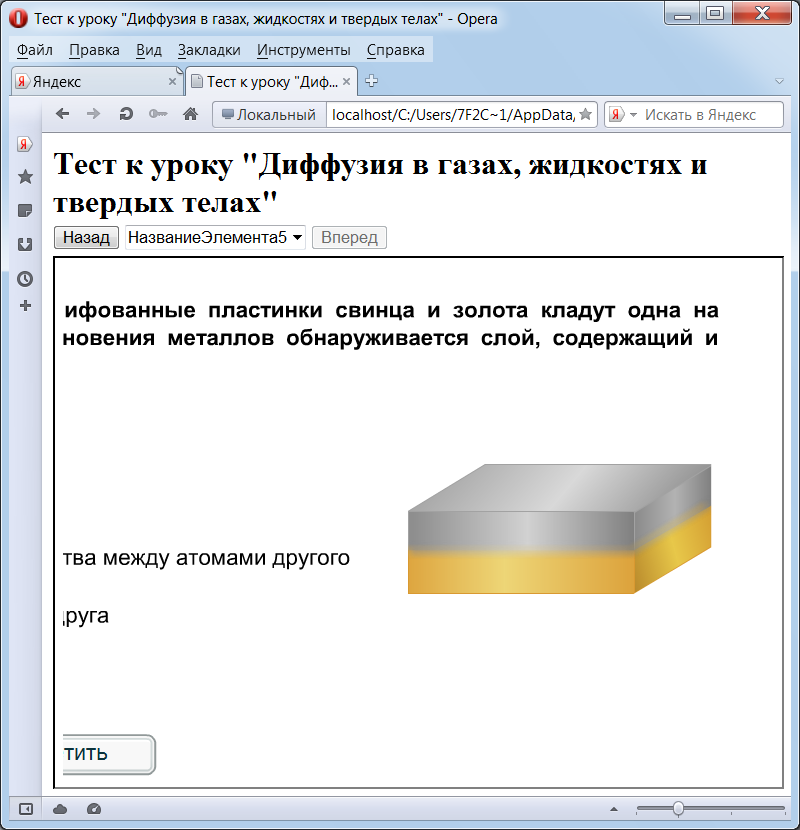Open the Yandex panel in sidebar

point(24,144)
